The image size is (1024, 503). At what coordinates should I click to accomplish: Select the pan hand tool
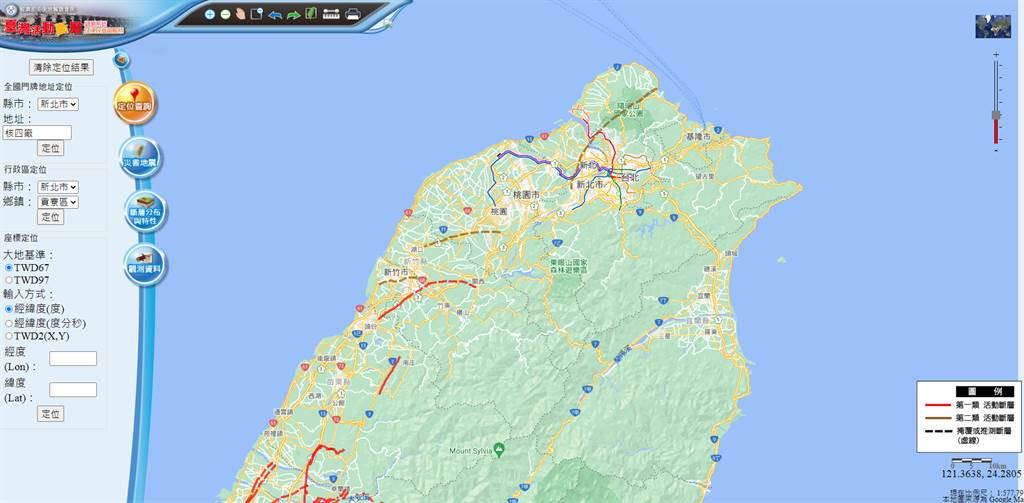pos(241,14)
